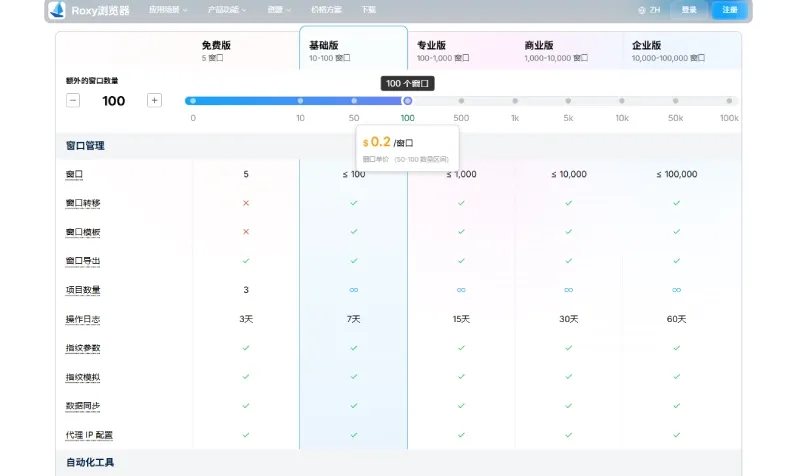
Task: Click the blue 注册 button
Action: (730, 10)
